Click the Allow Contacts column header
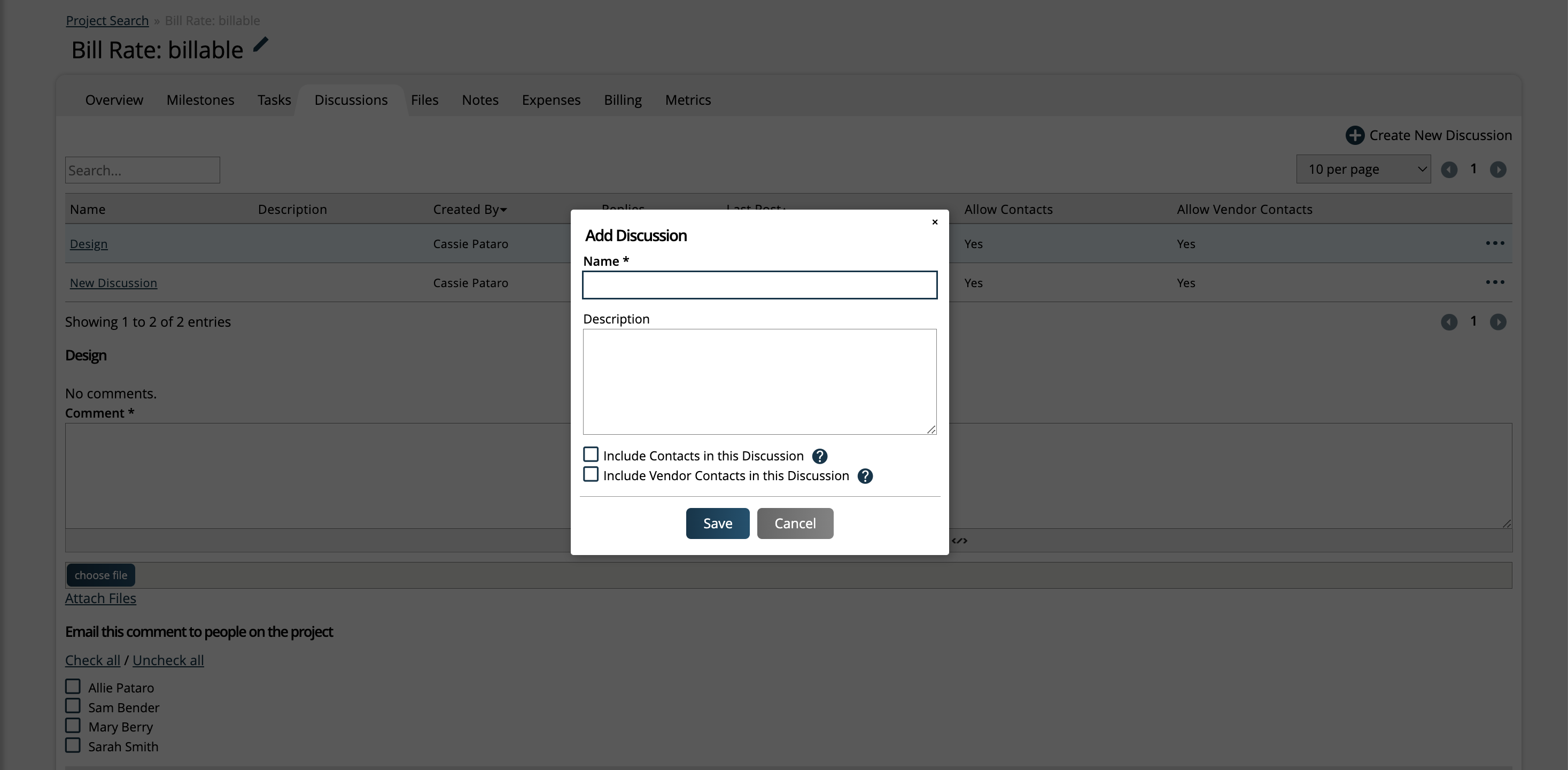 (x=1008, y=210)
